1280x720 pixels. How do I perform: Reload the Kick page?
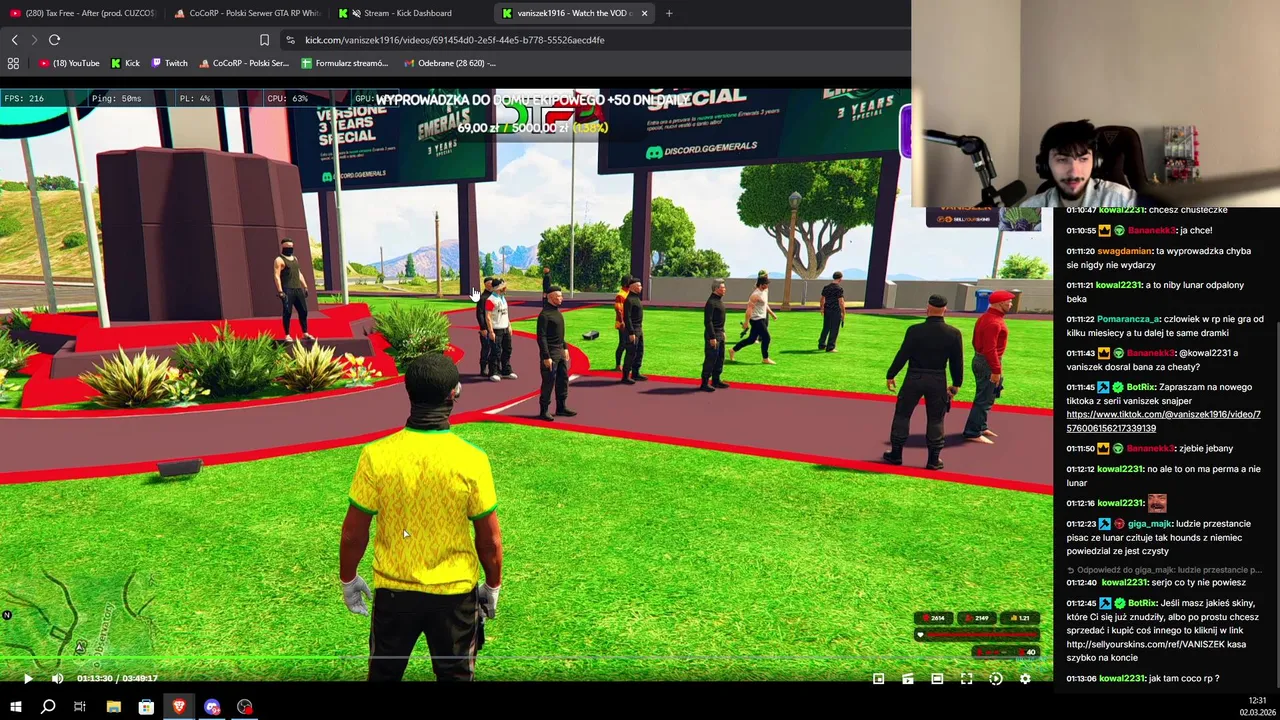pyautogui.click(x=54, y=40)
